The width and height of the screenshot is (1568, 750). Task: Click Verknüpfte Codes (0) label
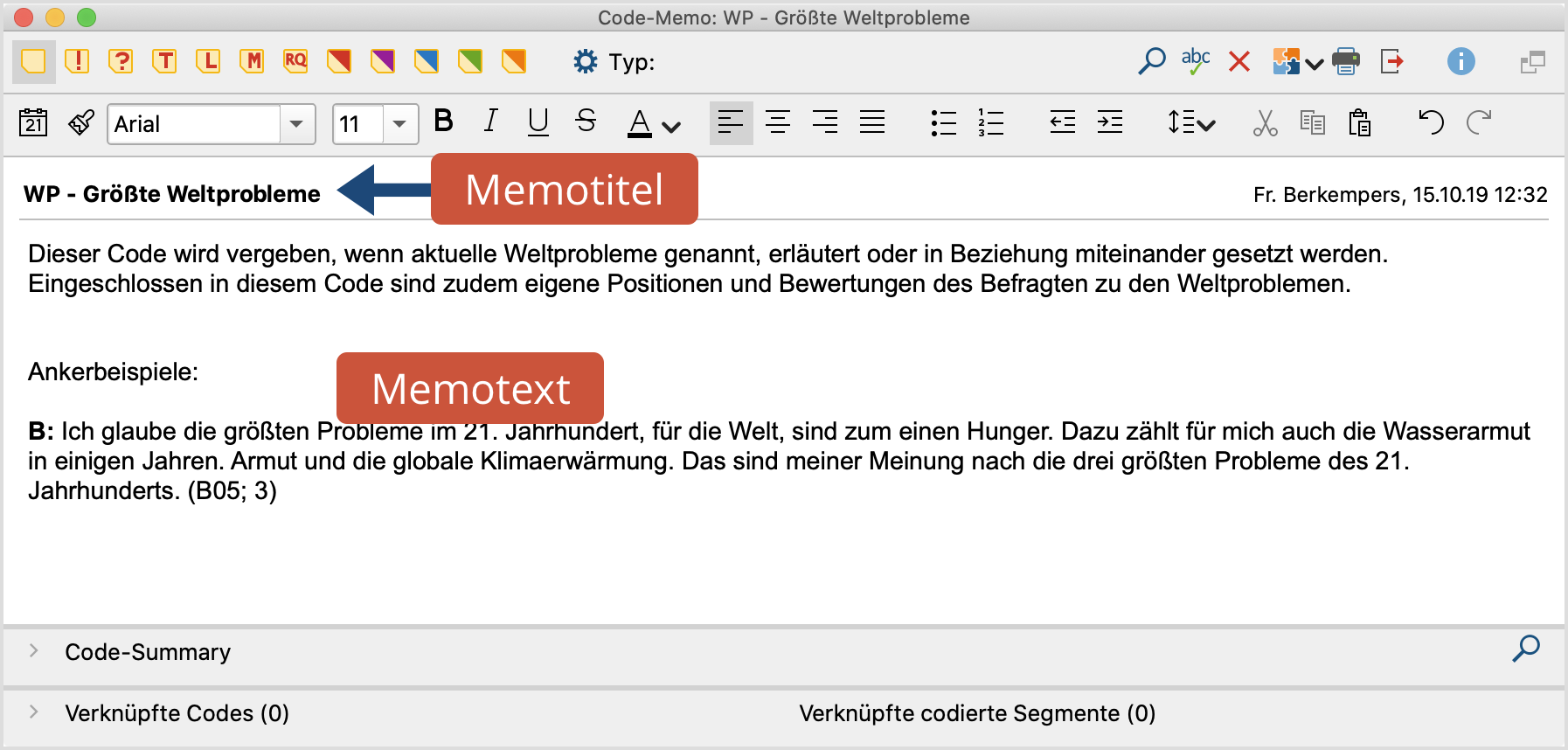pos(177,713)
